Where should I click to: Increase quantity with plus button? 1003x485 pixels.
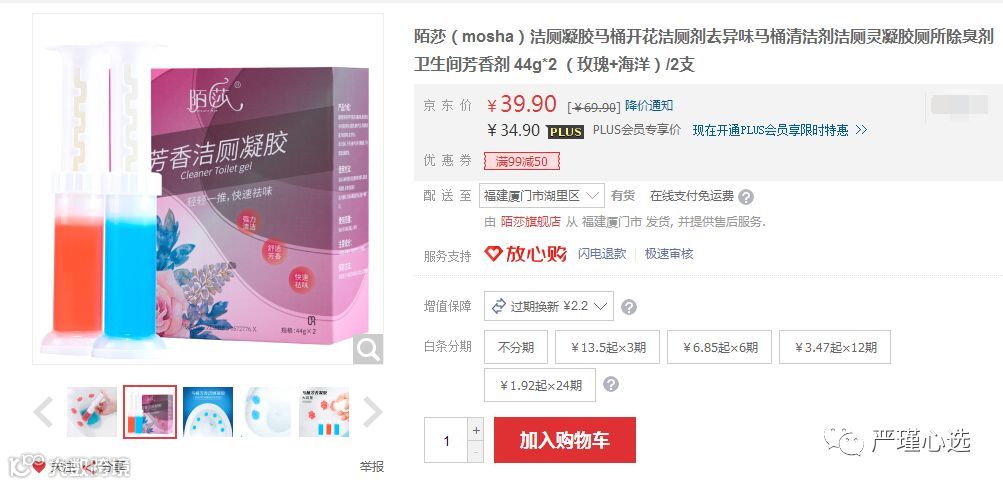pyautogui.click(x=475, y=430)
